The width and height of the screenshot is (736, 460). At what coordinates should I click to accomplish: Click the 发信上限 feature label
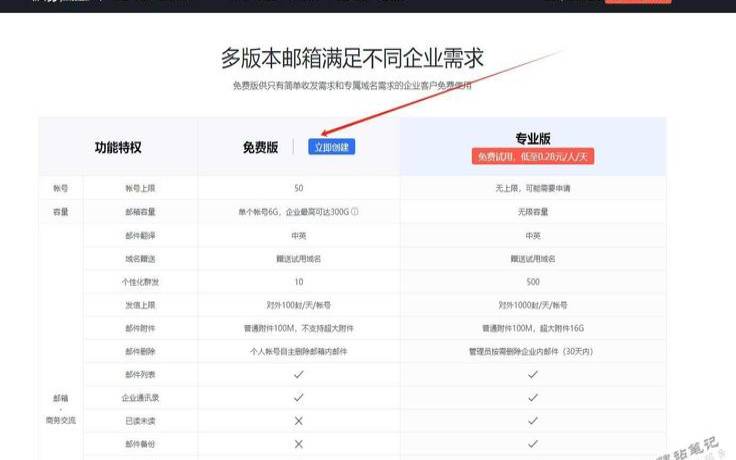pyautogui.click(x=140, y=305)
